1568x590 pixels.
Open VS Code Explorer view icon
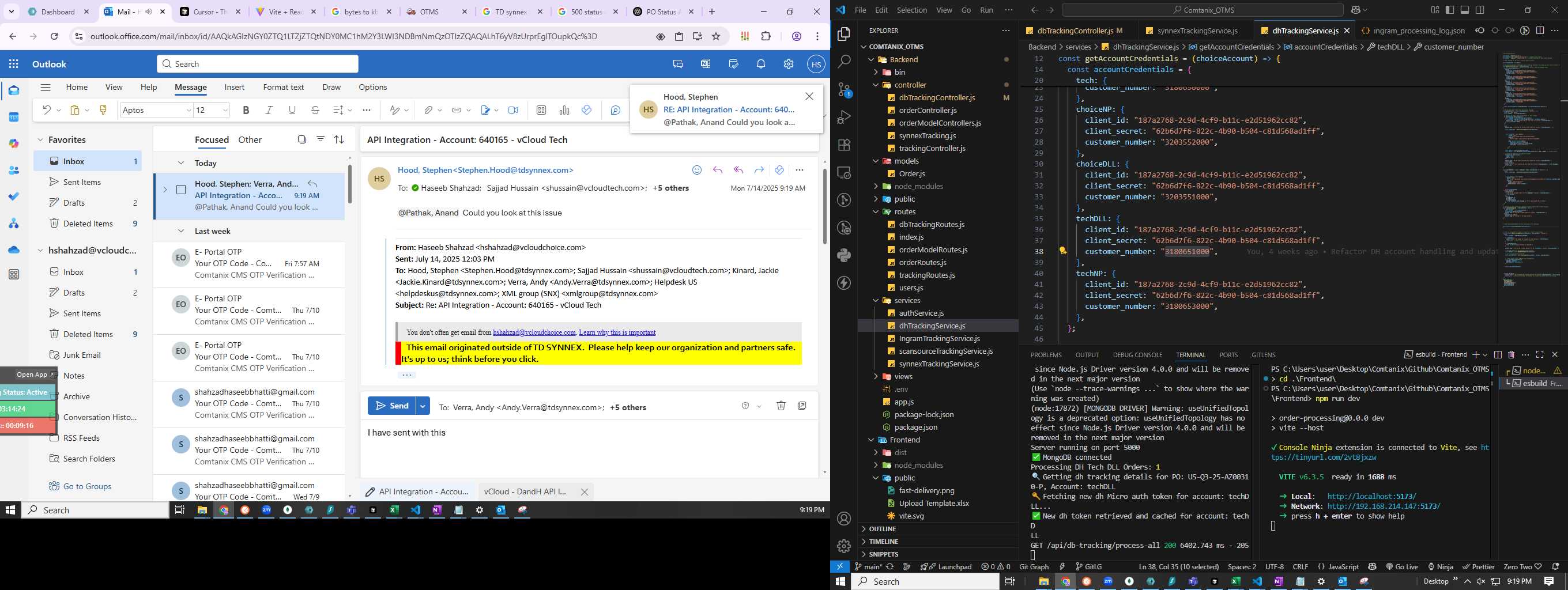click(845, 34)
